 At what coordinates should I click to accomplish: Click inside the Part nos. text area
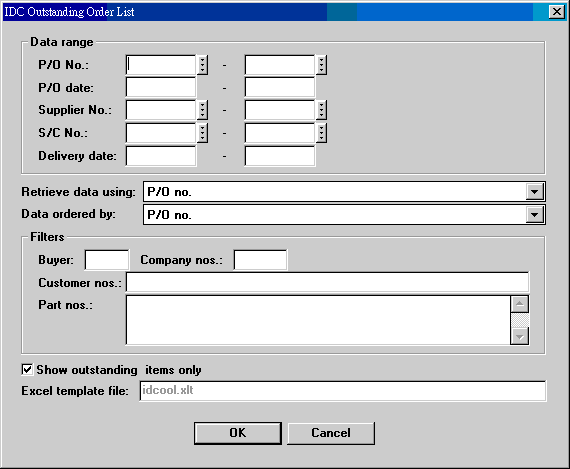point(318,320)
